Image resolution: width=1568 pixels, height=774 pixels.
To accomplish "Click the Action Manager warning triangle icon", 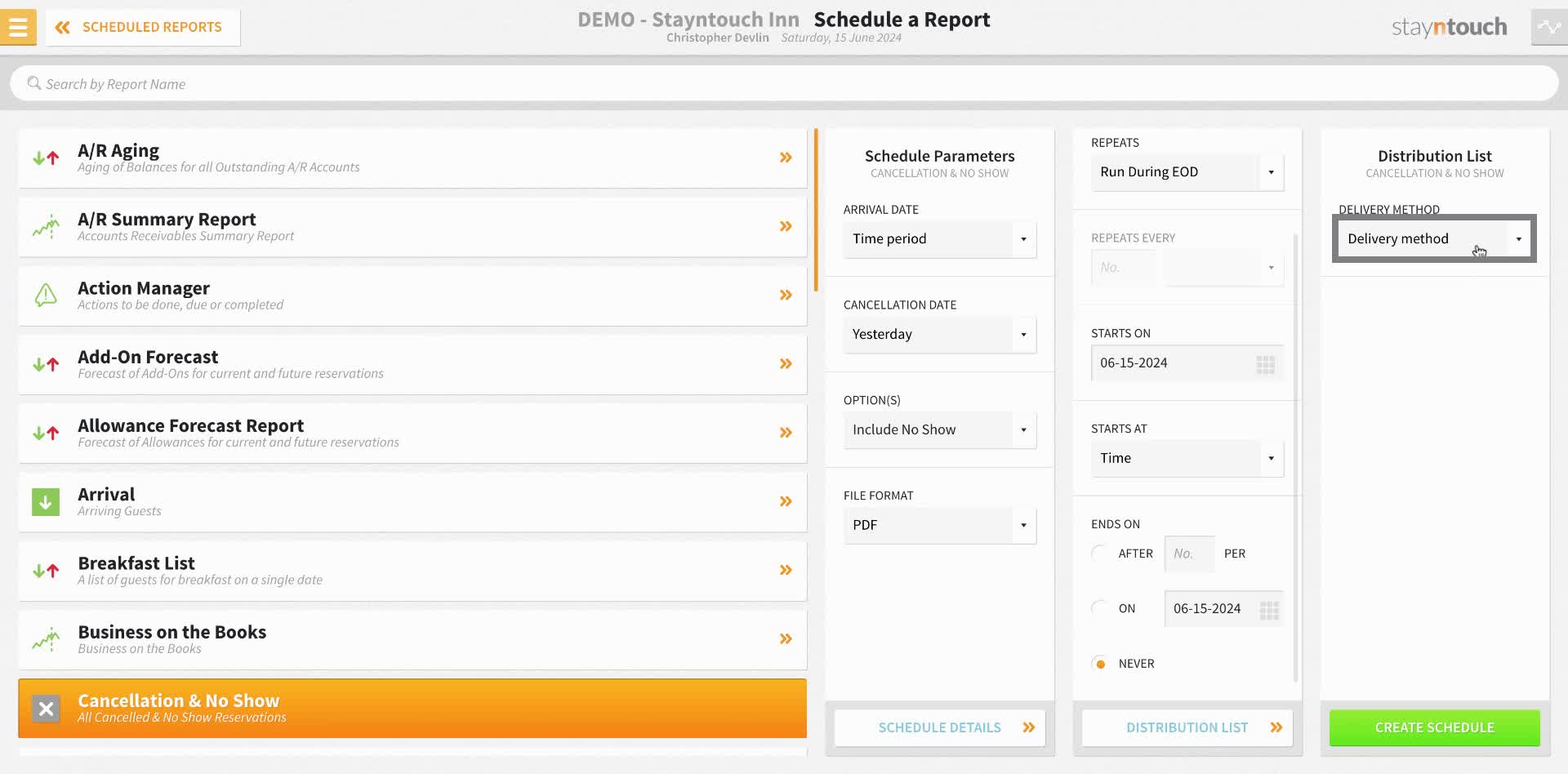I will [x=46, y=295].
